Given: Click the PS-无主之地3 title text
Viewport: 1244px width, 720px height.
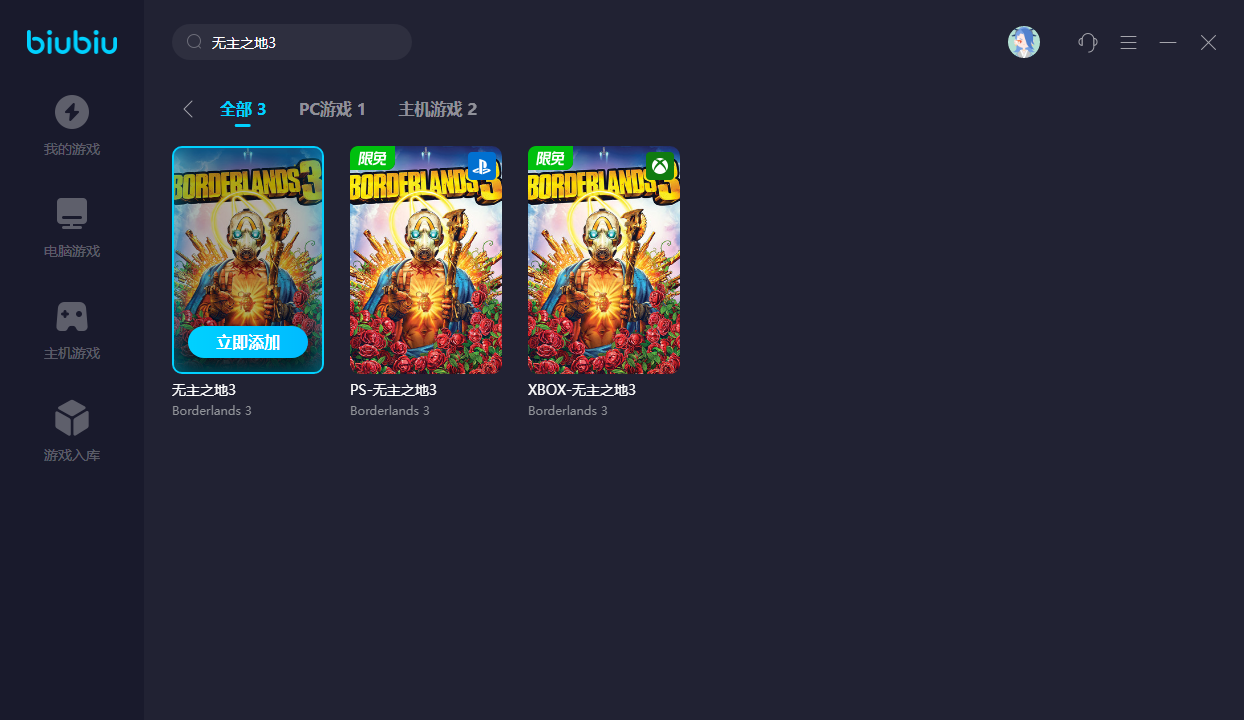Looking at the screenshot, I should [x=393, y=390].
